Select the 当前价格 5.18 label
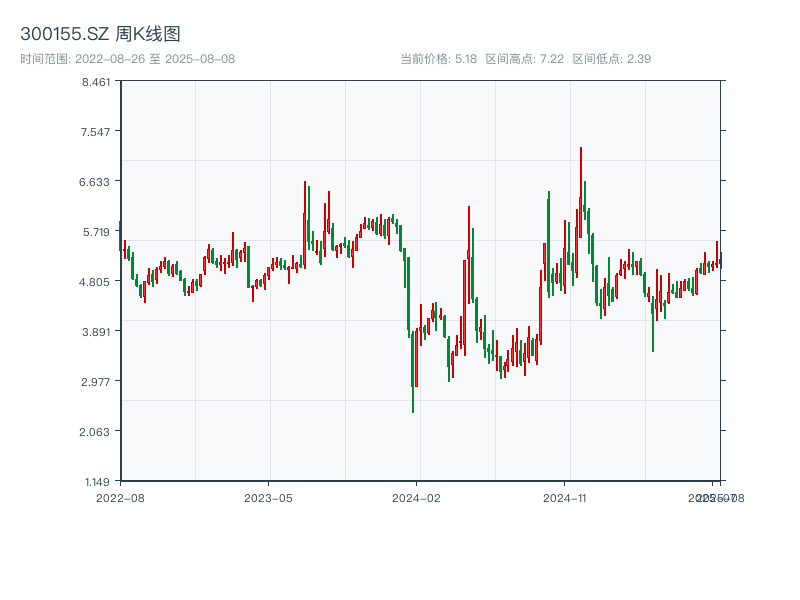The image size is (800, 600). tap(438, 59)
